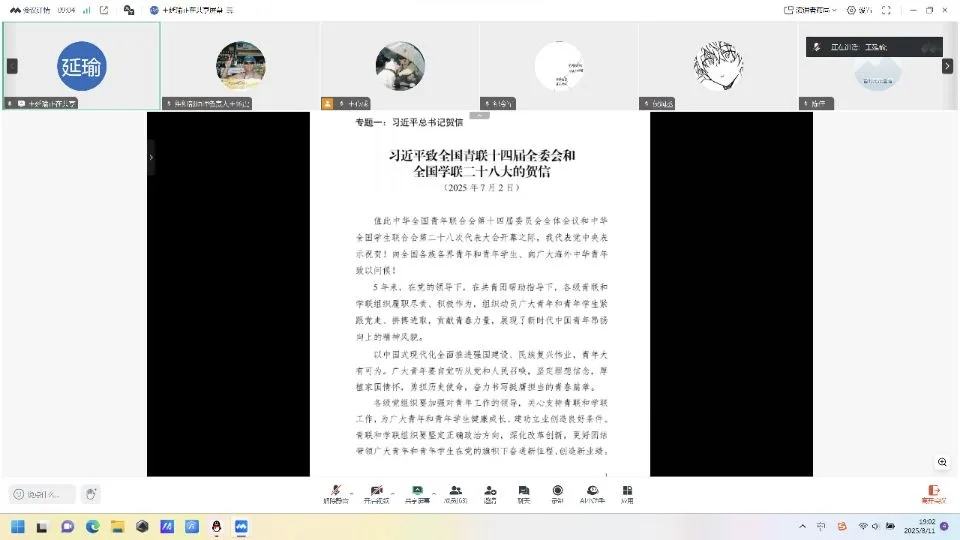960x540 pixels.
Task: Click the Invite icon in toolbar
Action: [x=490, y=492]
